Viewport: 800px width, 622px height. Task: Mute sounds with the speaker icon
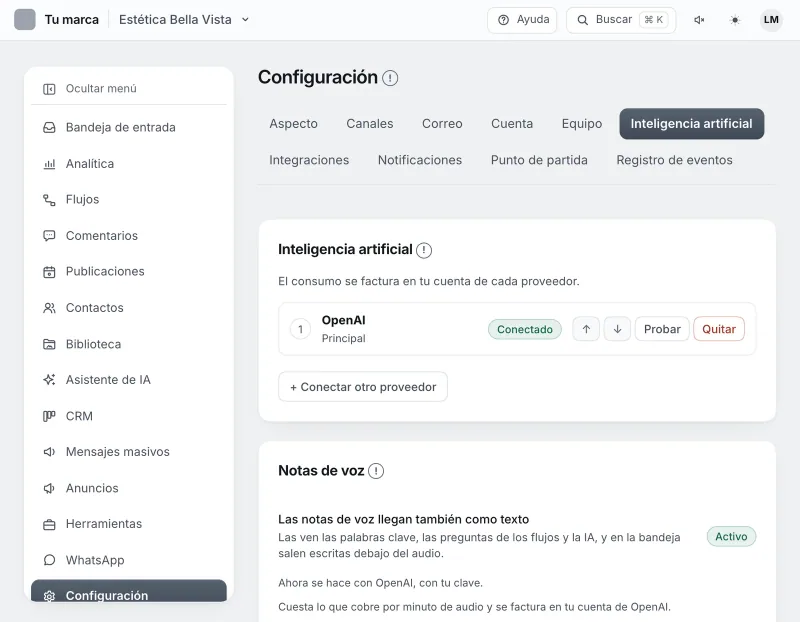[699, 20]
